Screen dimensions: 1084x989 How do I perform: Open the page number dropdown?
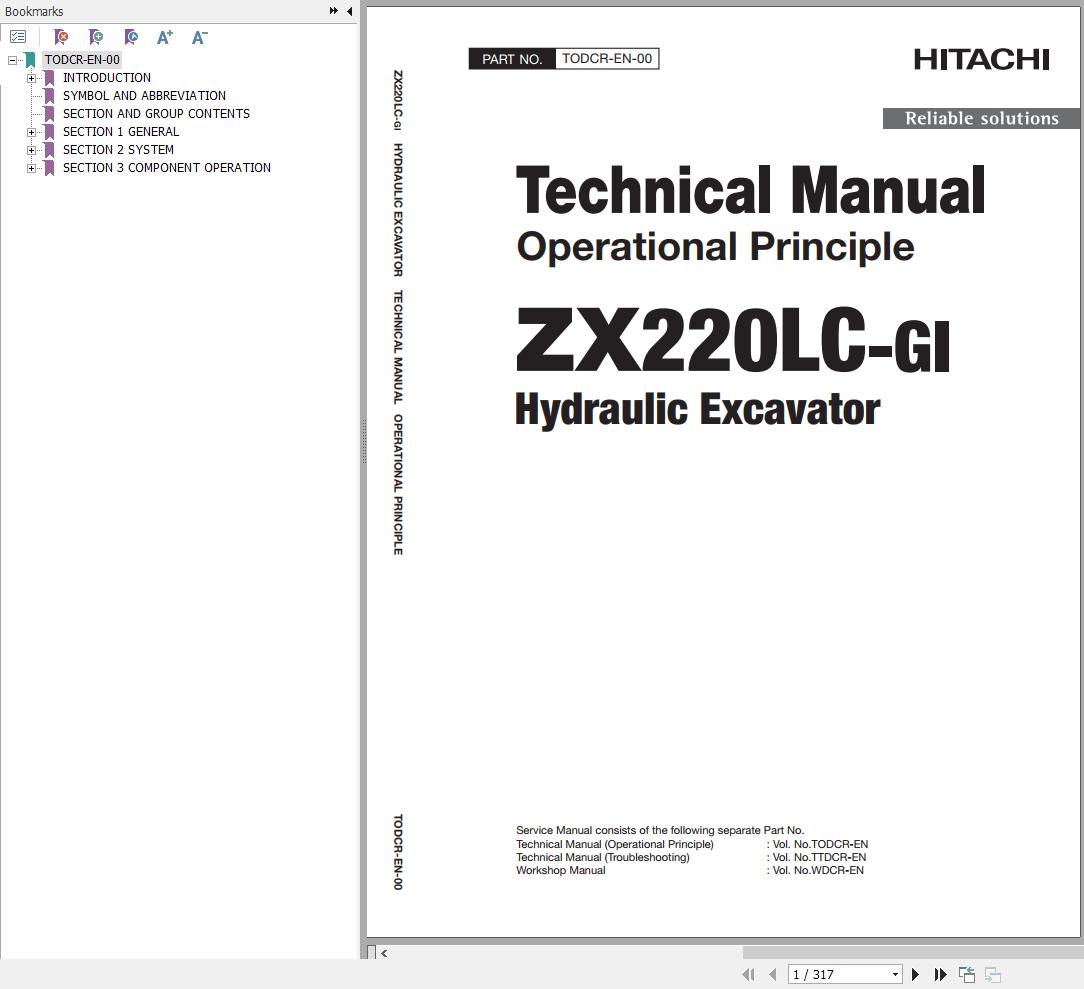(894, 973)
